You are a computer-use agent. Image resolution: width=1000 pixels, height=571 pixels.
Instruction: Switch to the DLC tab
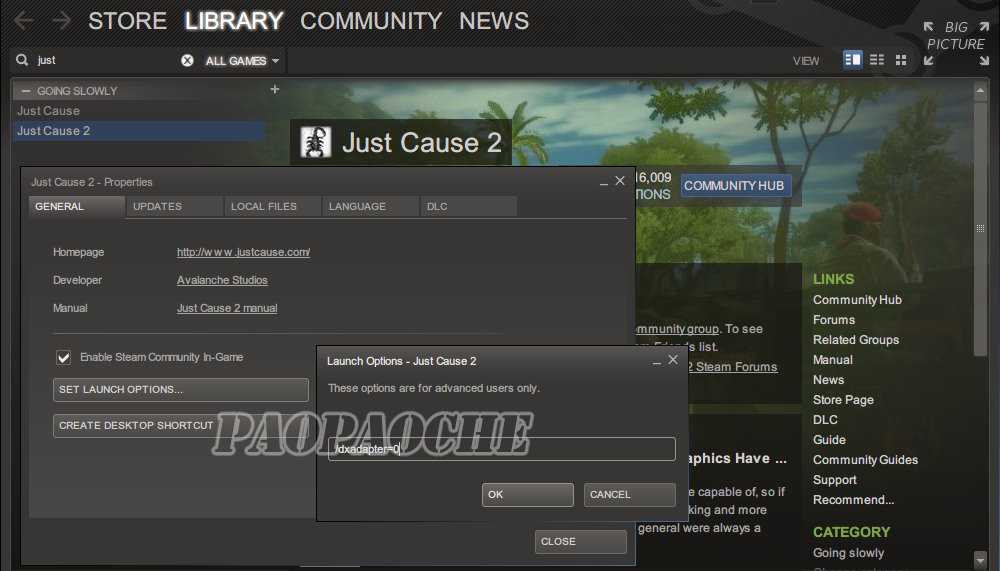(x=469, y=207)
